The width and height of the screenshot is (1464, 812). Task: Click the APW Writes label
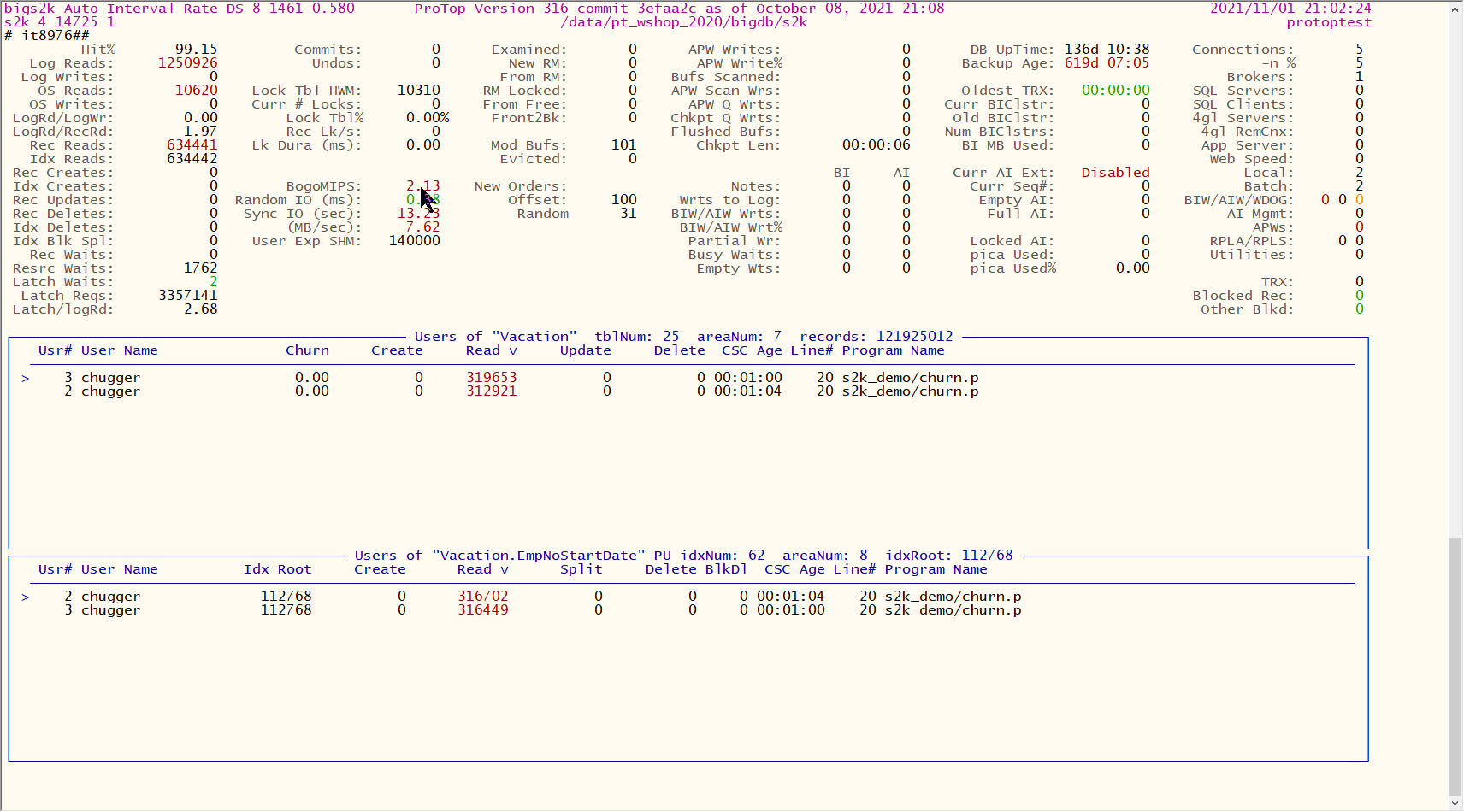point(735,50)
